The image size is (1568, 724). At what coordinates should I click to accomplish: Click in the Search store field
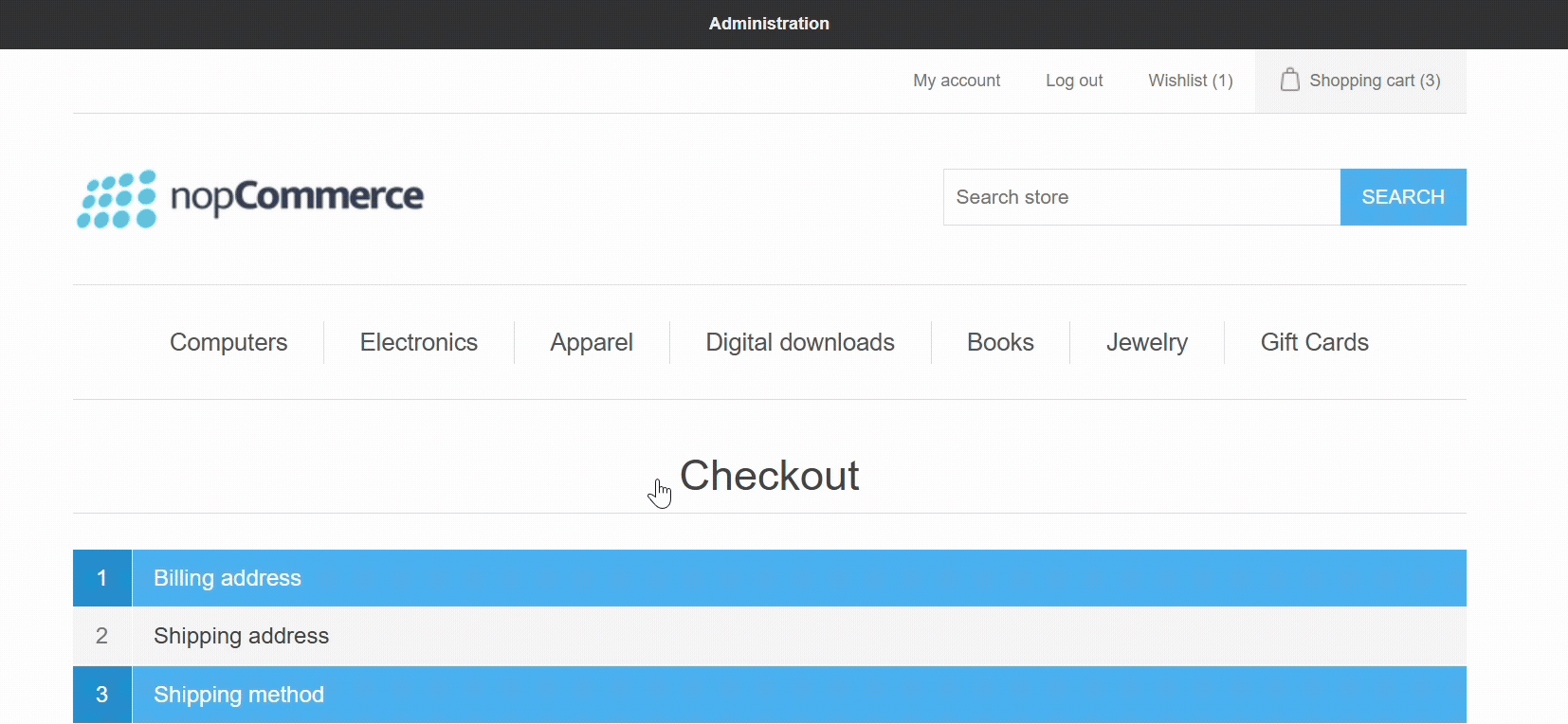(x=1141, y=197)
